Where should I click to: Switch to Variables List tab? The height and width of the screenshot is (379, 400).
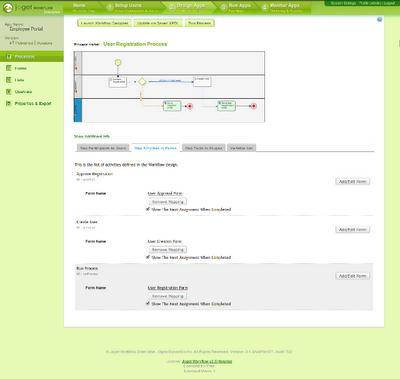coord(242,148)
